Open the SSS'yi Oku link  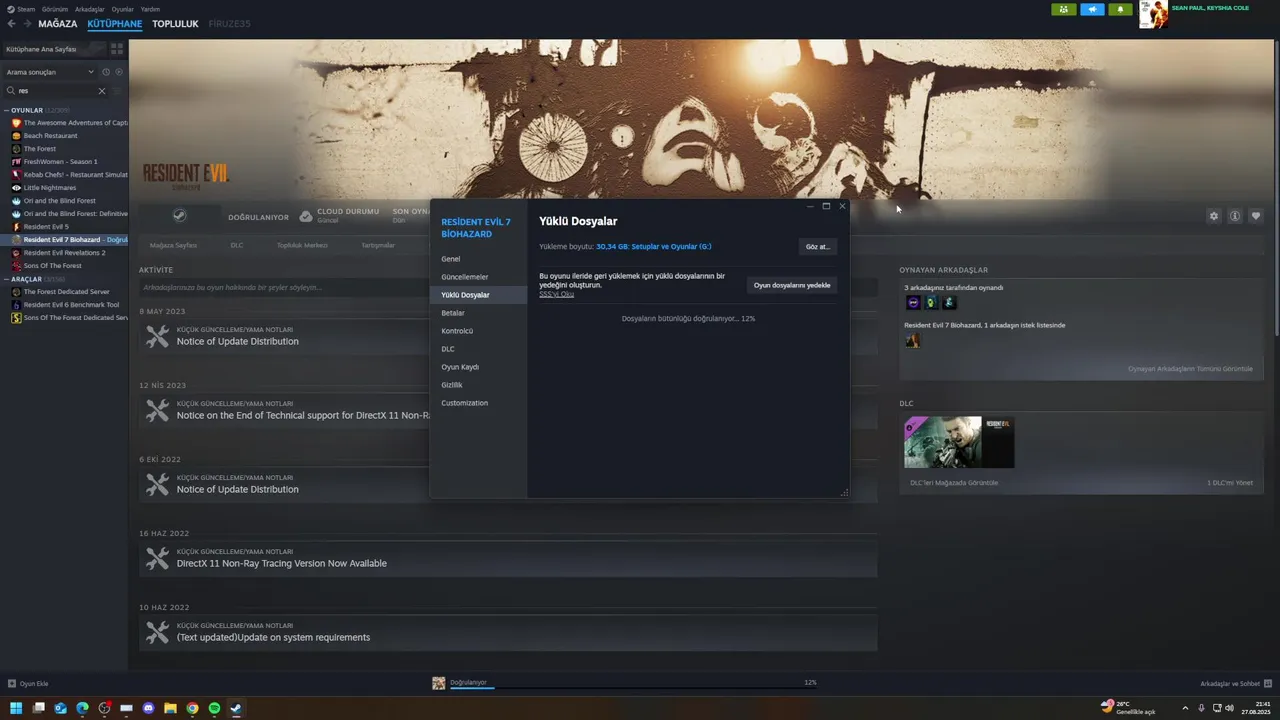tap(556, 294)
